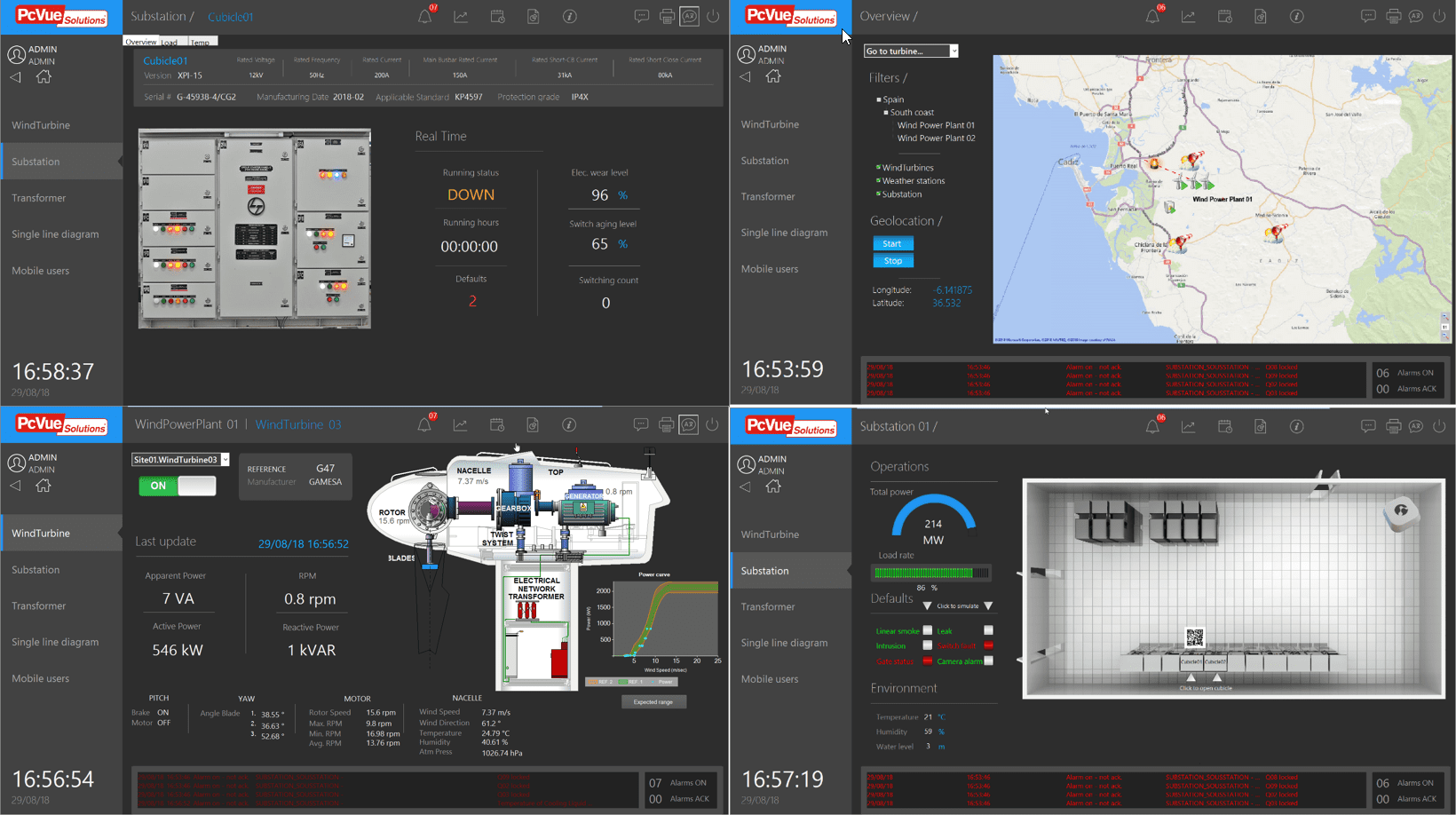Click the print icon in the Overview toolbar
This screenshot has height=815, width=1456.
tap(1392, 16)
